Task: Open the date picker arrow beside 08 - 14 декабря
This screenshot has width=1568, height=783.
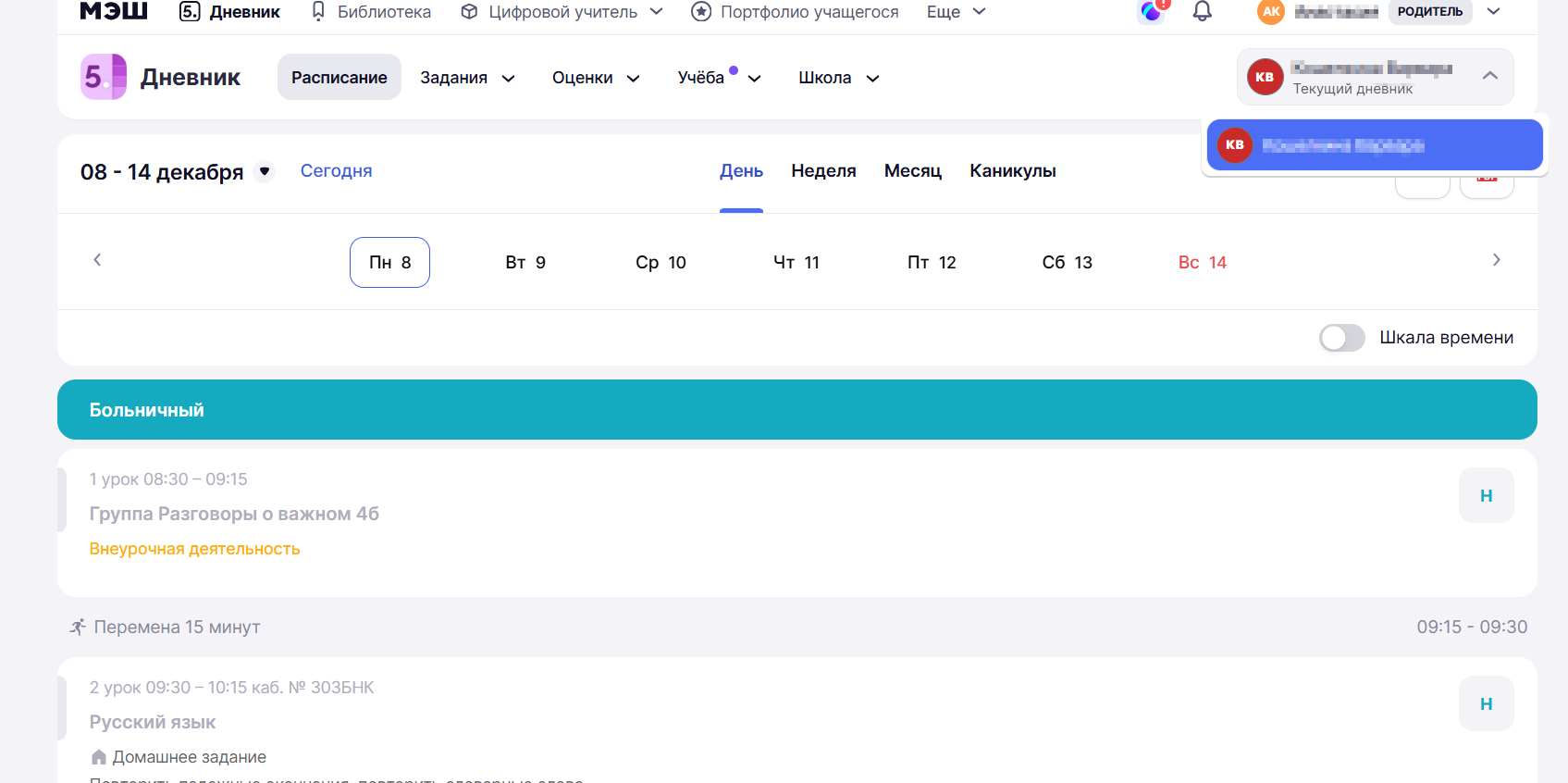Action: [x=265, y=171]
